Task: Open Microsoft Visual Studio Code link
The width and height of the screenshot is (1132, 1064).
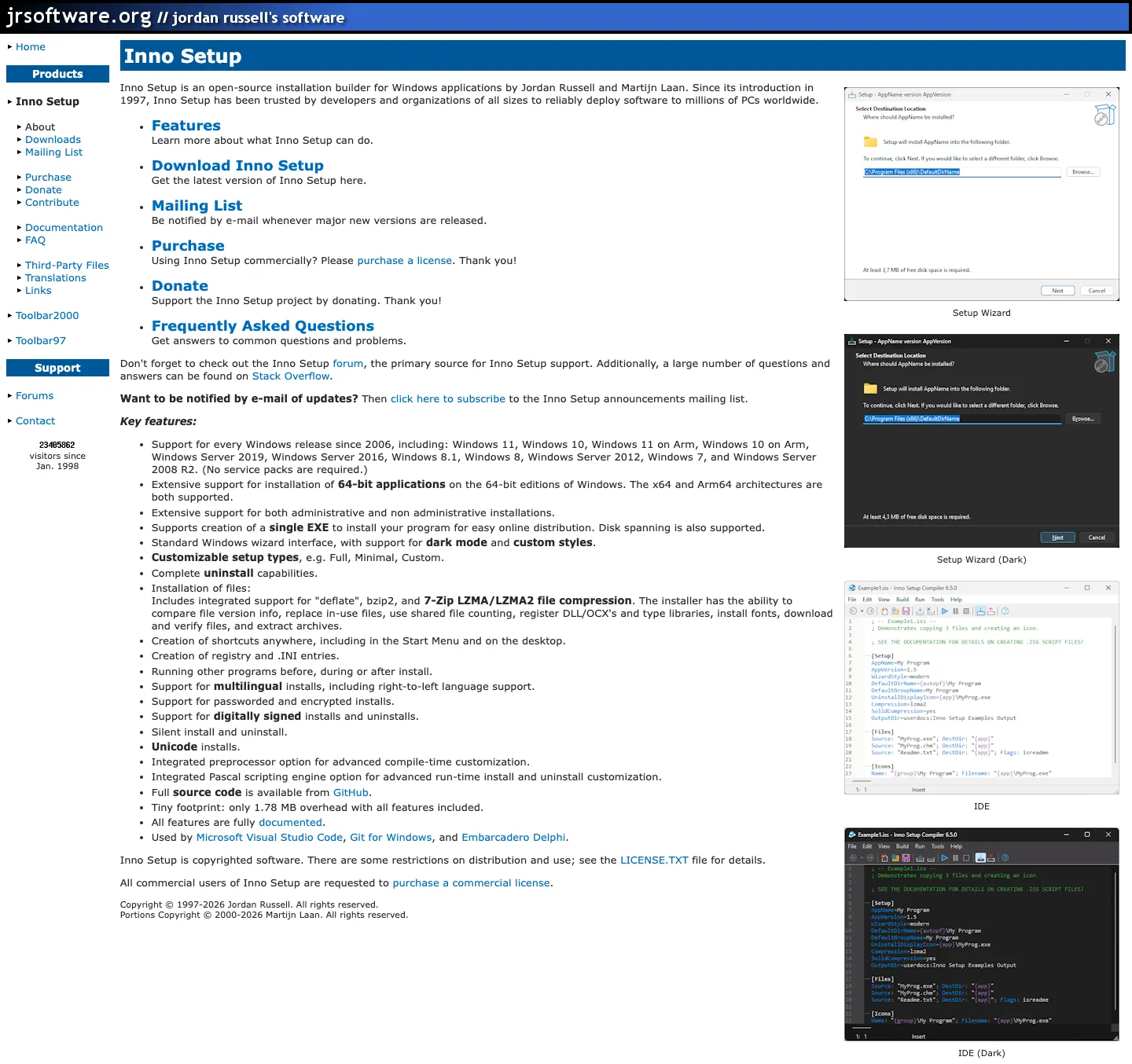Action: (270, 837)
